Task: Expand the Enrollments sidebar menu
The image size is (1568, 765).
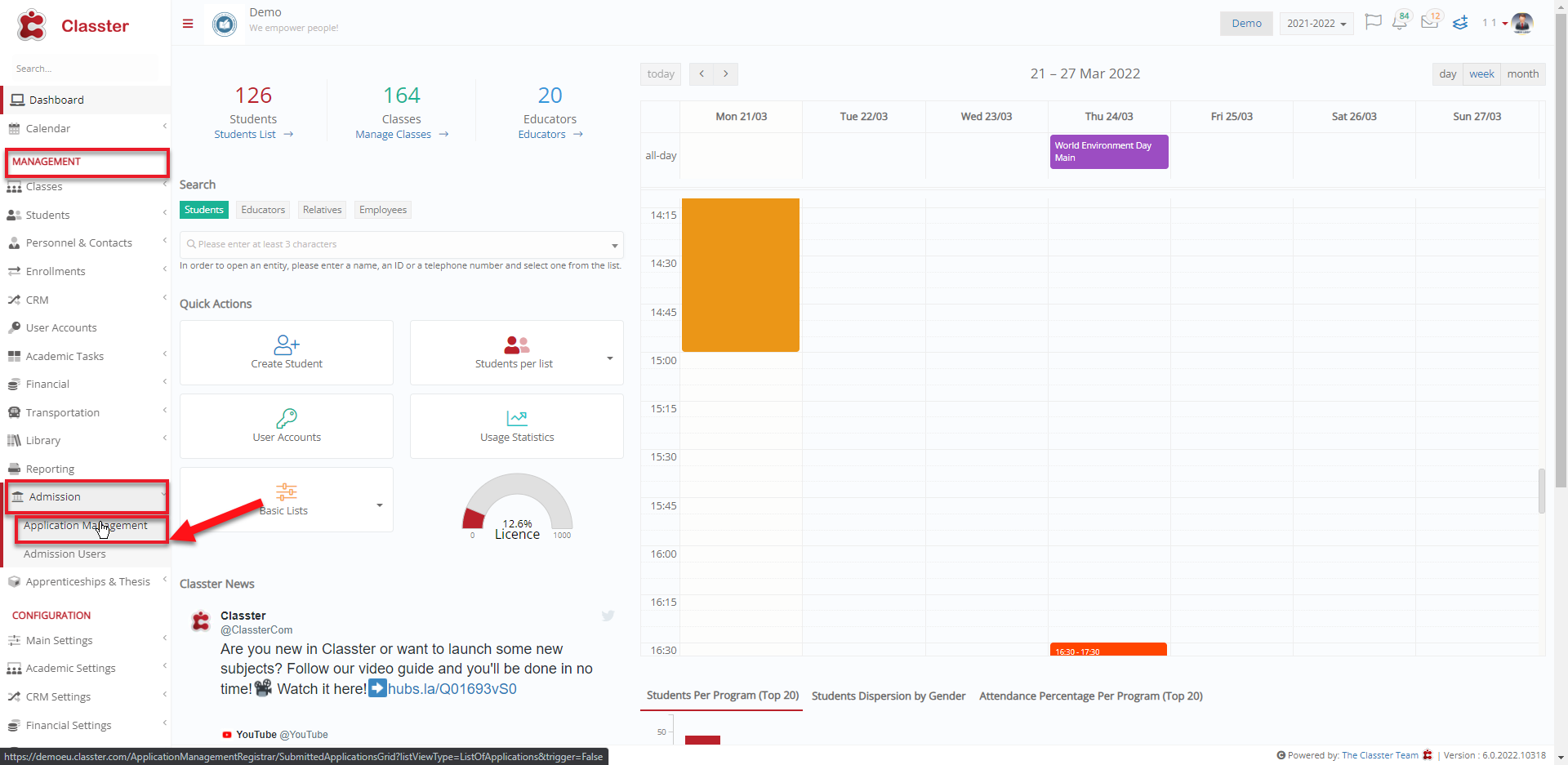Action: click(85, 271)
